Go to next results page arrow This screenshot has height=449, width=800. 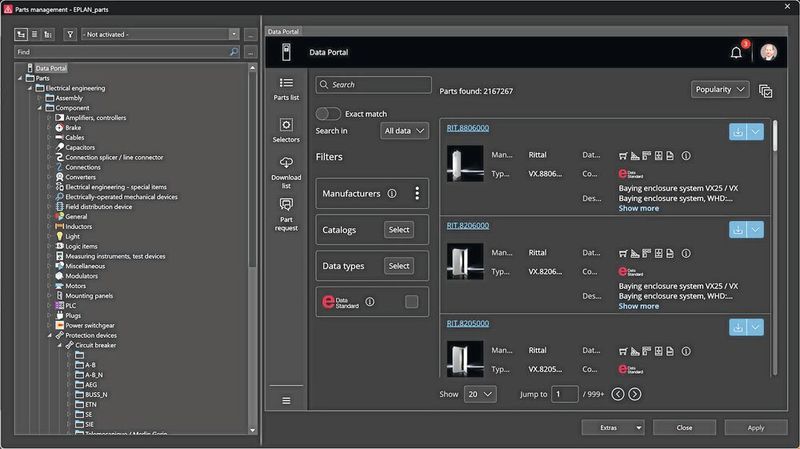634,394
